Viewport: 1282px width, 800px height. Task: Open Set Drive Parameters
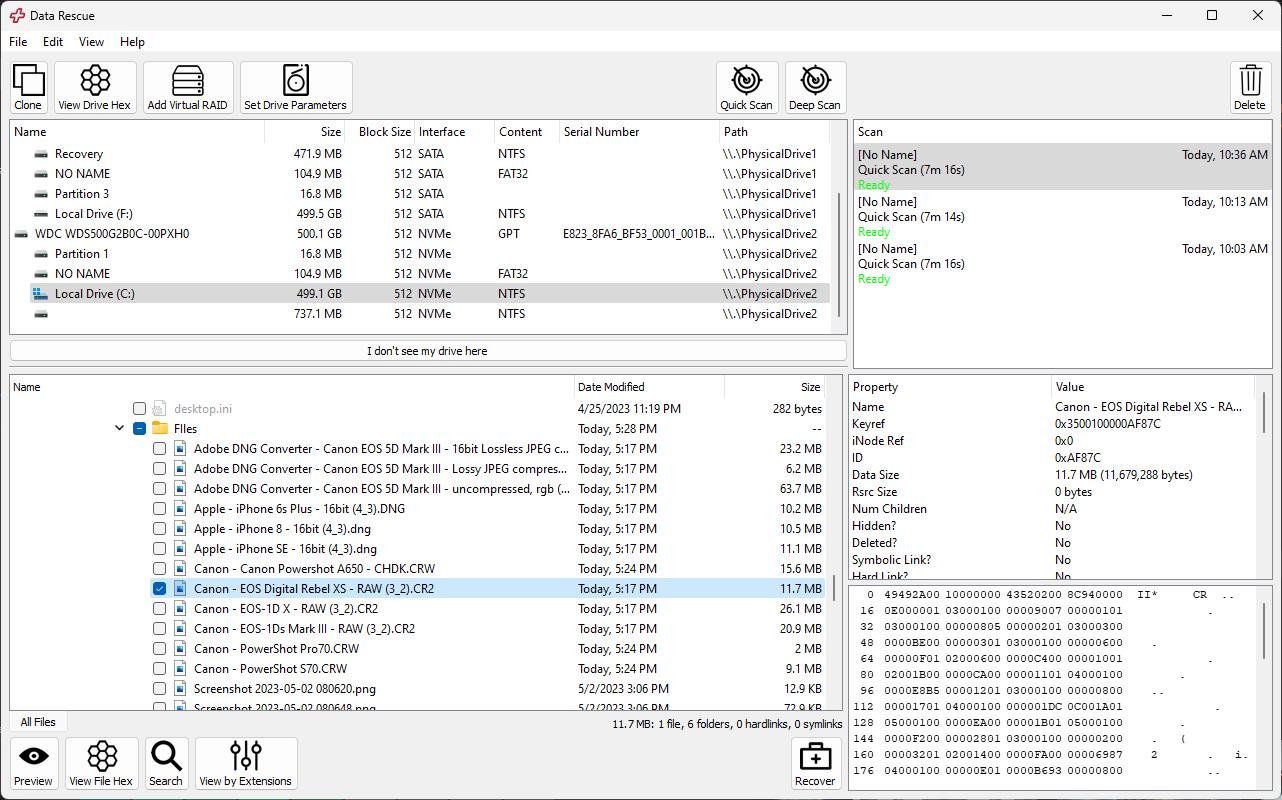(x=296, y=87)
